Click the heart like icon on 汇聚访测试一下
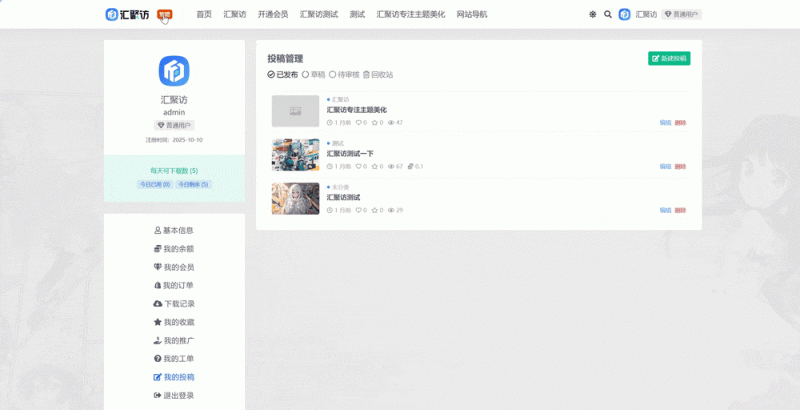This screenshot has height=410, width=800. (x=359, y=167)
